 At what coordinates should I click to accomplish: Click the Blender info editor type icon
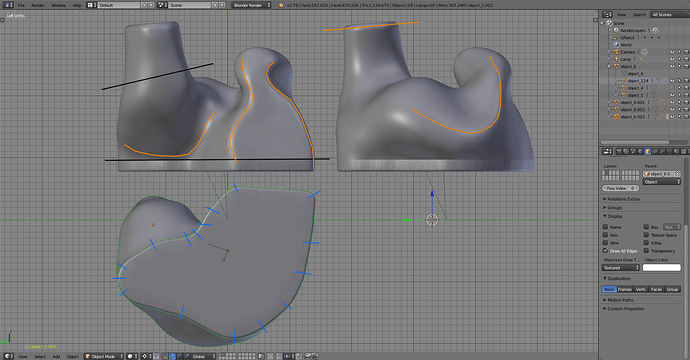8,5
